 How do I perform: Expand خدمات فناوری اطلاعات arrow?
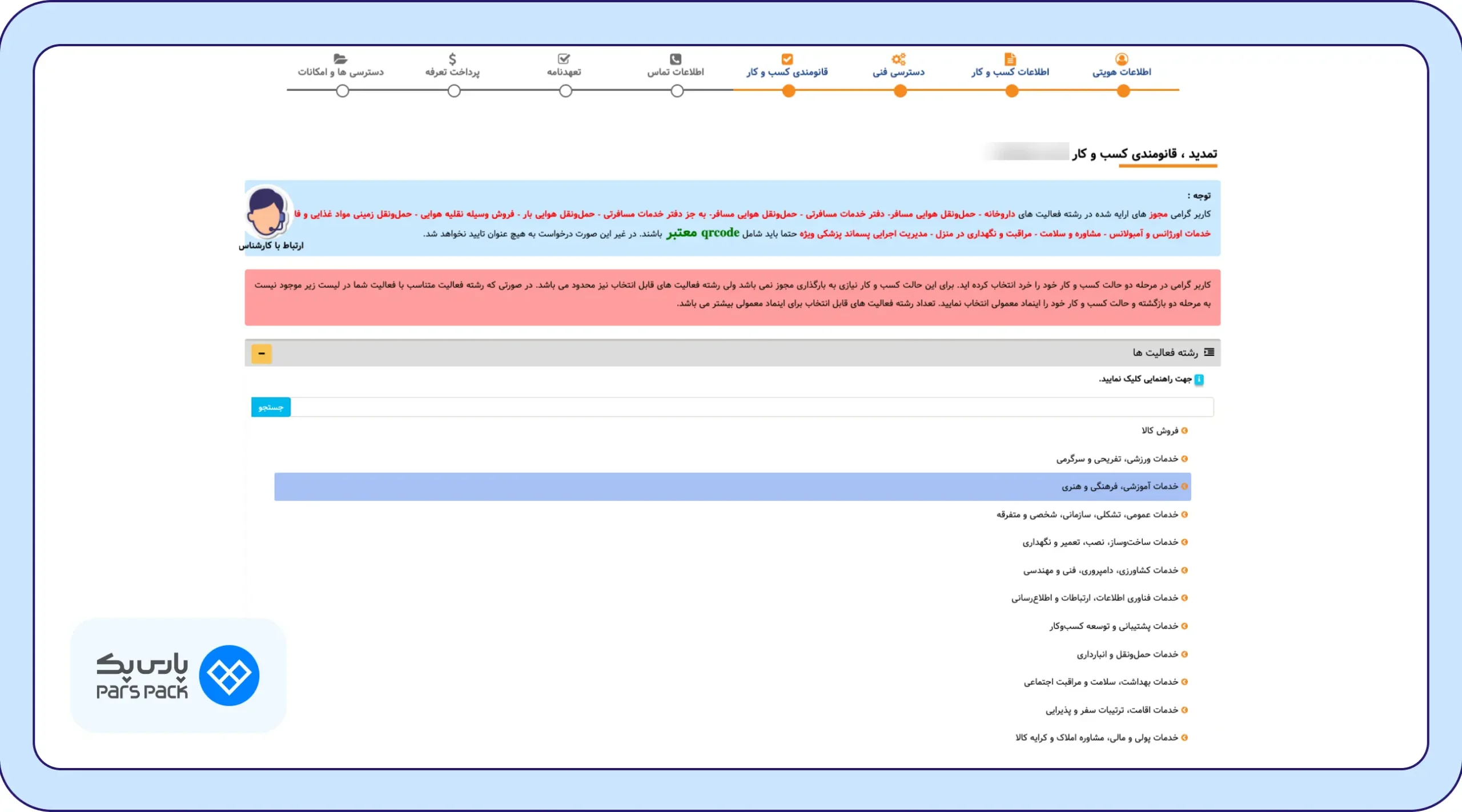point(1184,598)
